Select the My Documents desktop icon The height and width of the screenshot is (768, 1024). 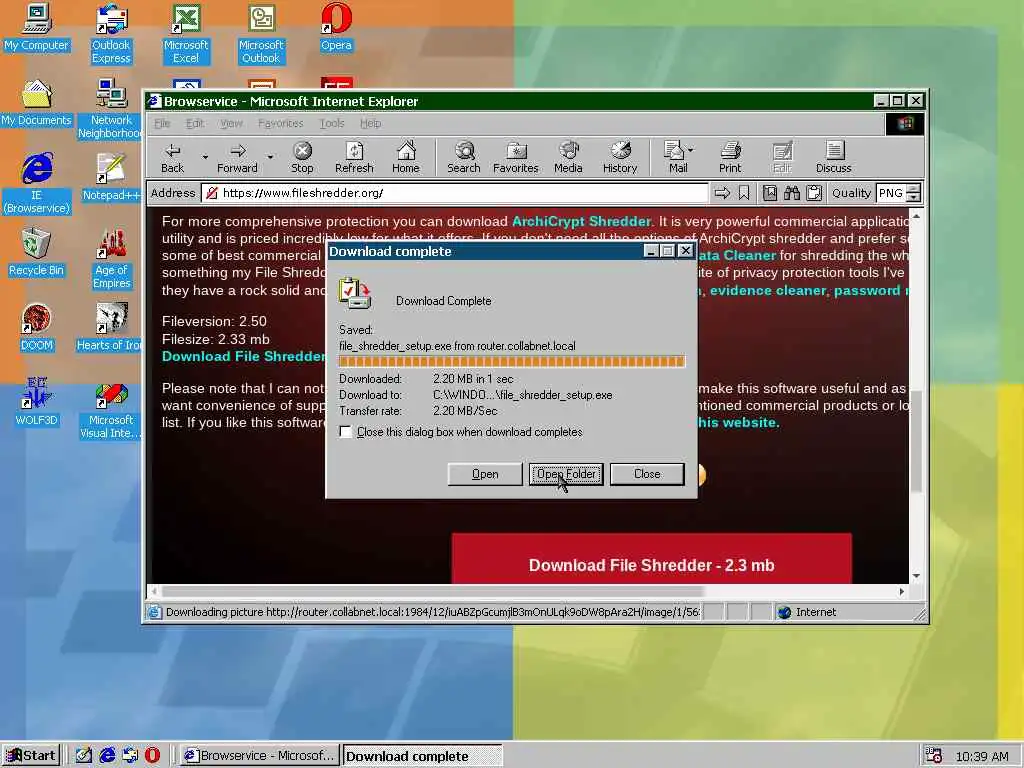tap(37, 103)
